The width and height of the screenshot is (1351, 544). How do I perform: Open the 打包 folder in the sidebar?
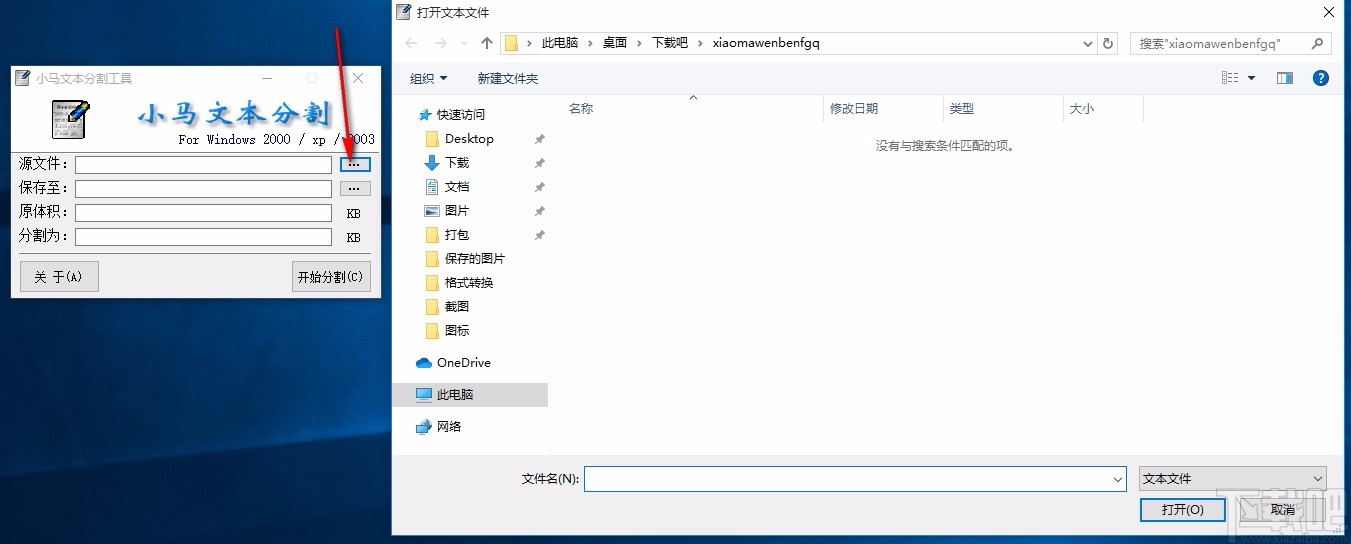click(x=457, y=234)
